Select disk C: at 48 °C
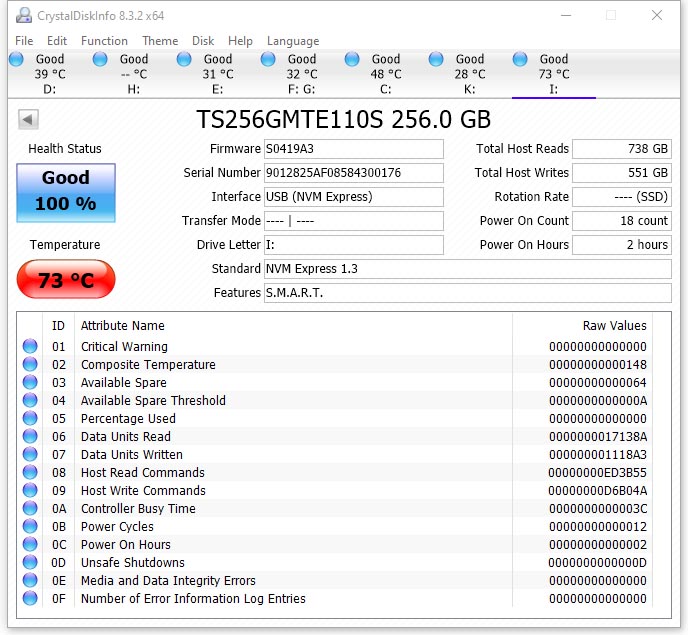This screenshot has height=635, width=688. [x=386, y=74]
